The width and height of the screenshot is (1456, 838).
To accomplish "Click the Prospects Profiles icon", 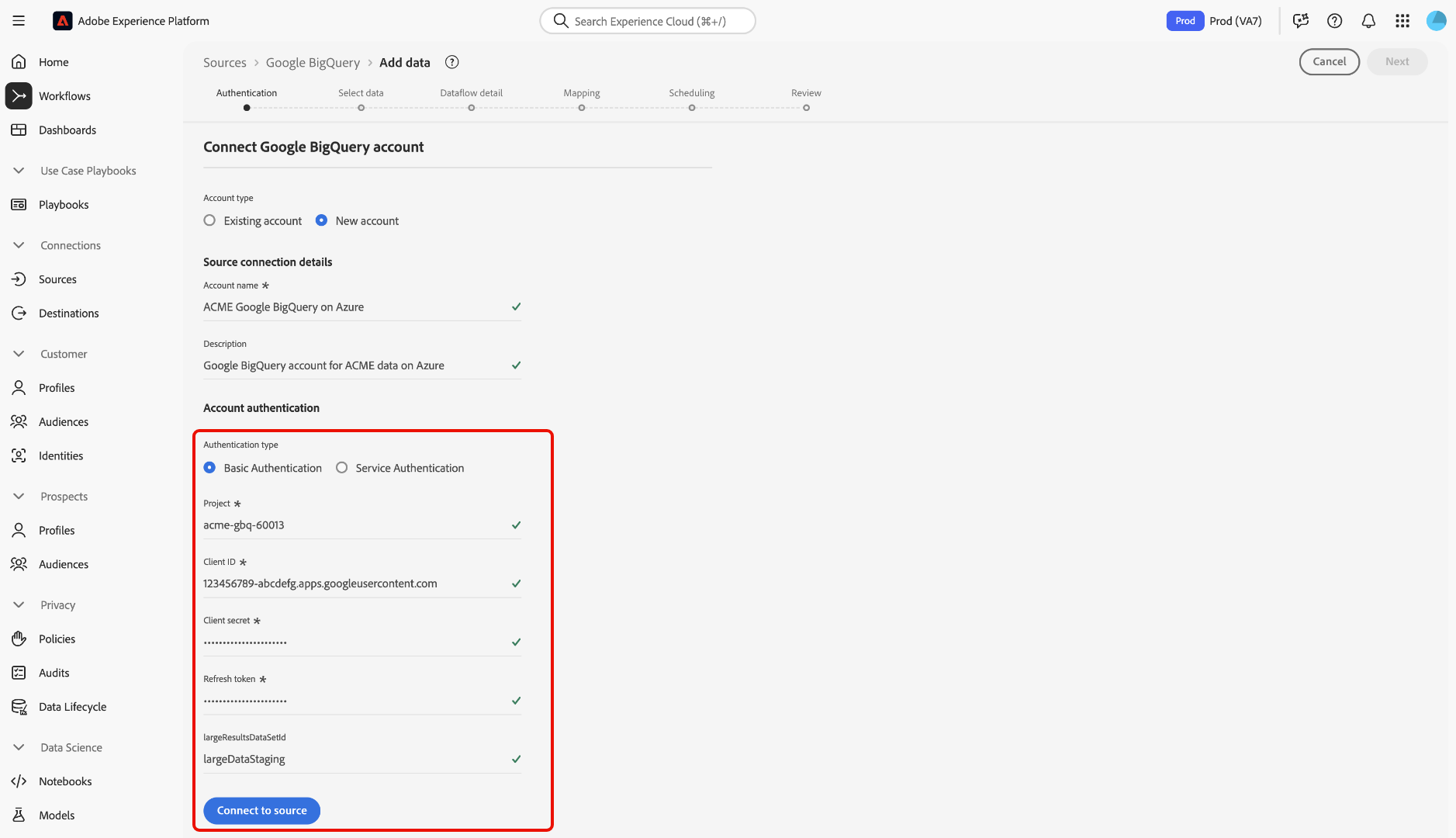I will click(x=19, y=531).
